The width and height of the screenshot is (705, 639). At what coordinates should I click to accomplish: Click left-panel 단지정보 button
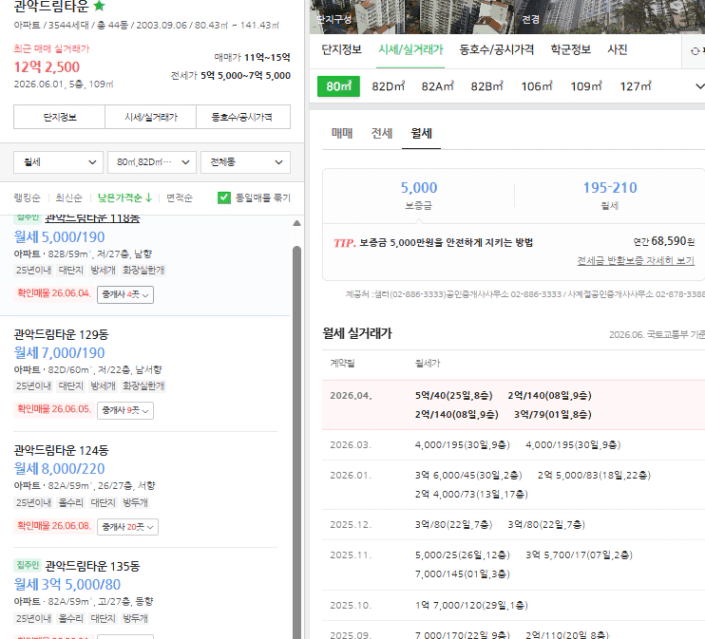pyautogui.click(x=59, y=117)
